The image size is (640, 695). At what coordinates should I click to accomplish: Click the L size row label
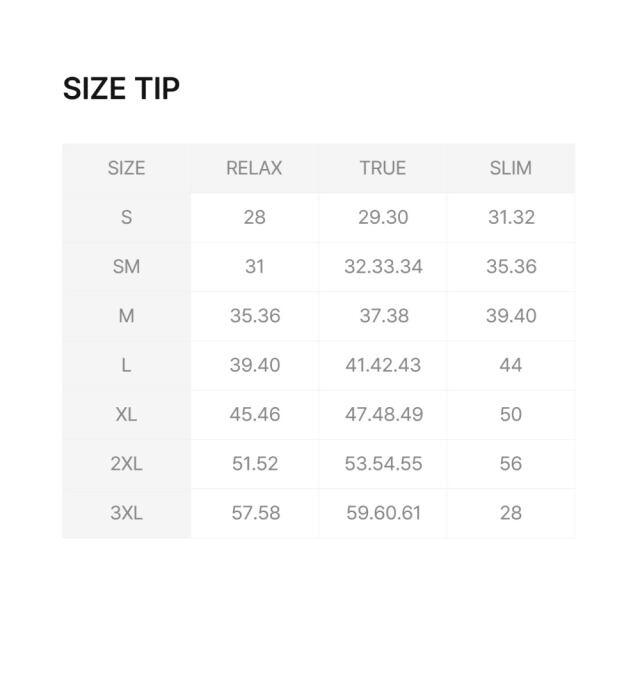coord(126,365)
